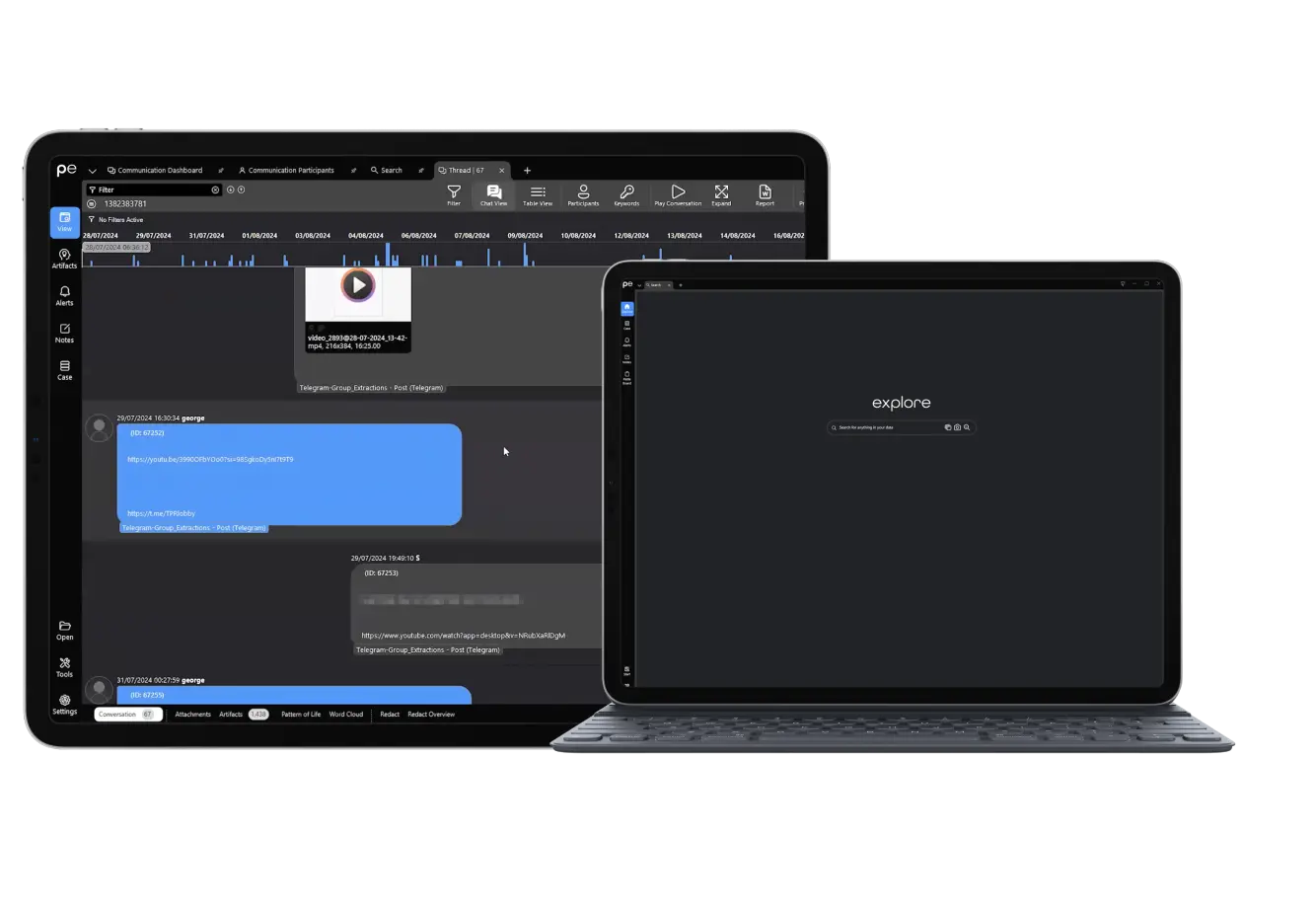
Task: Switch to Communication Dashboard tab
Action: 159,171
